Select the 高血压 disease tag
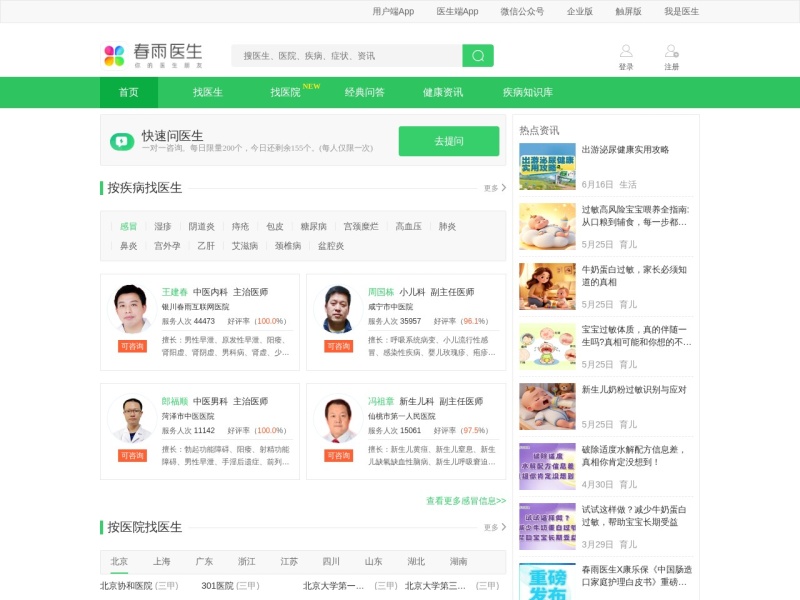Viewport: 800px width, 600px height. click(x=408, y=227)
